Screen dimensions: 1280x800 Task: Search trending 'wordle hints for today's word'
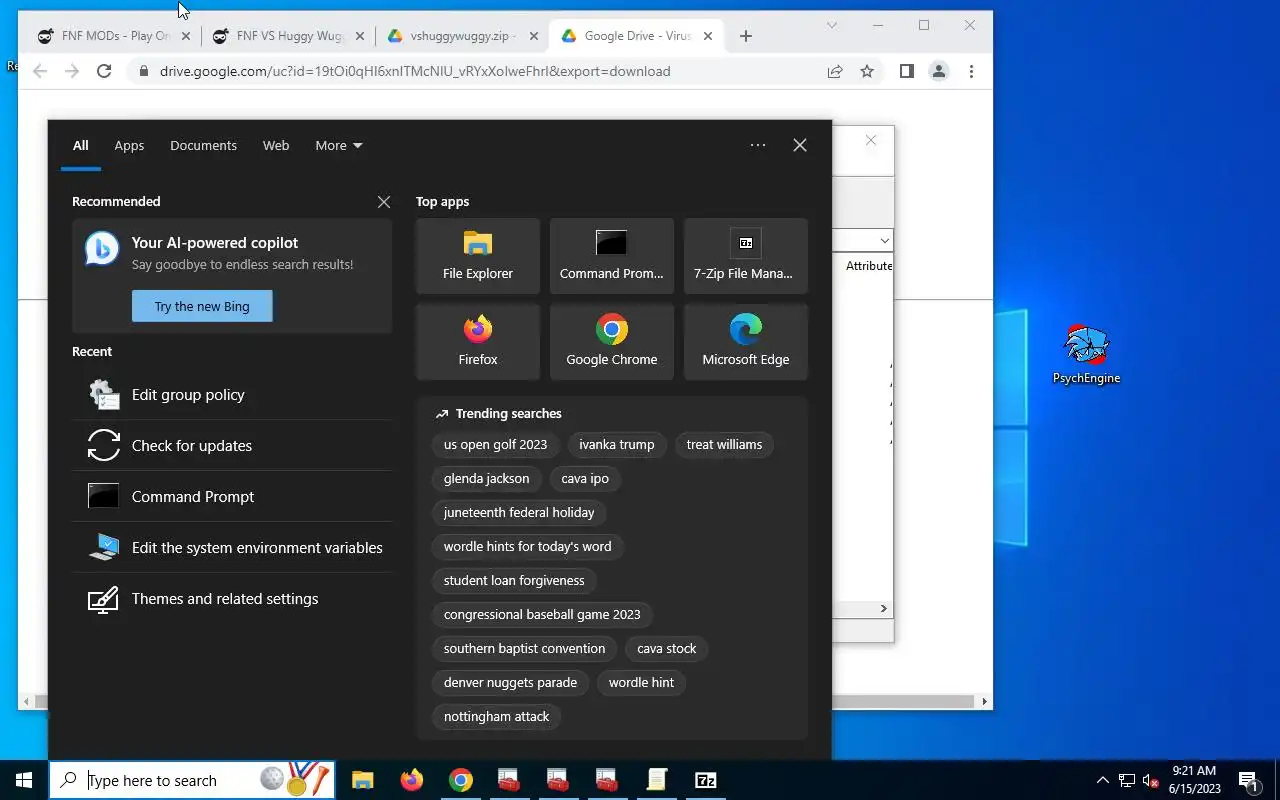pos(528,547)
